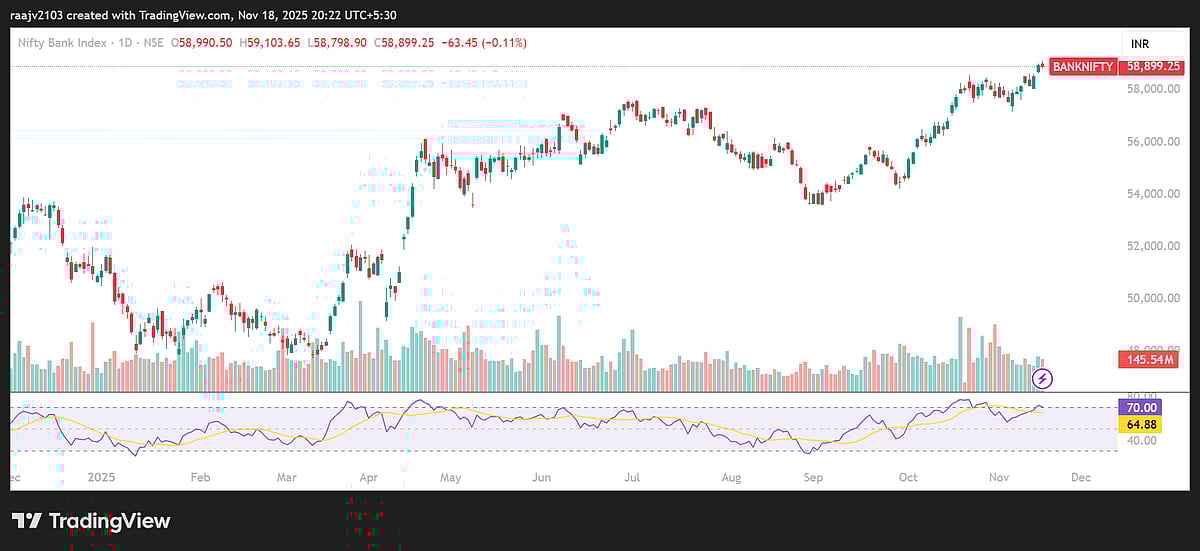This screenshot has height=551, width=1200.
Task: Click the purple 70.00 RSI label
Action: 1141,408
